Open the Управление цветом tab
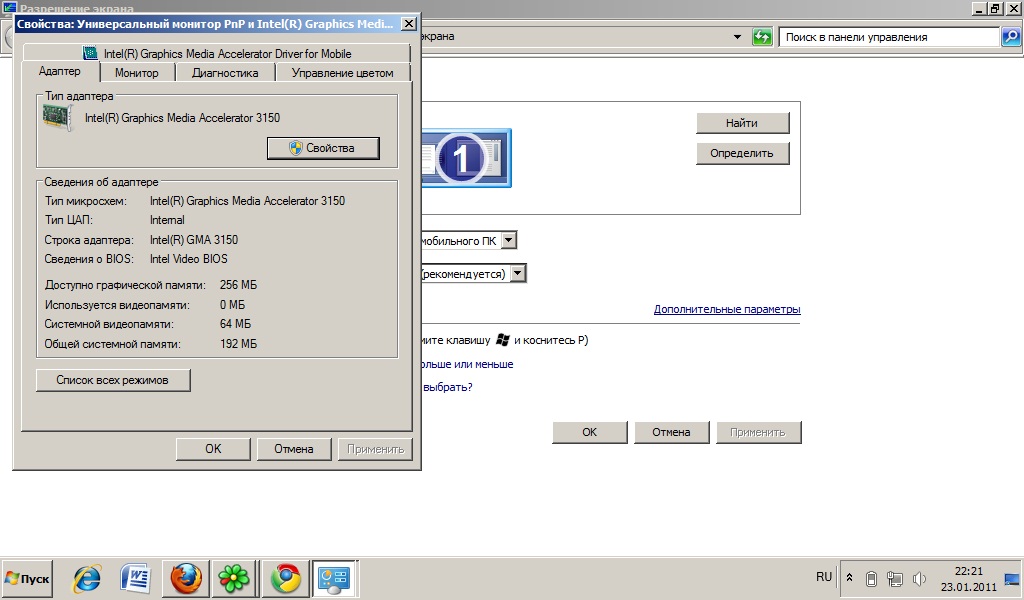This screenshot has width=1024, height=600. coord(342,72)
